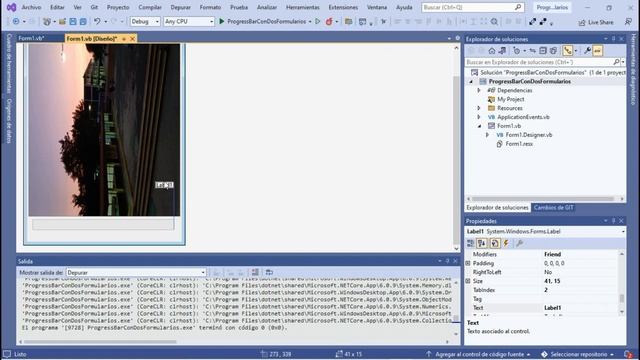Click Start Without Debugging outline play icon
Screen dimensions: 640x360
click(x=318, y=21)
